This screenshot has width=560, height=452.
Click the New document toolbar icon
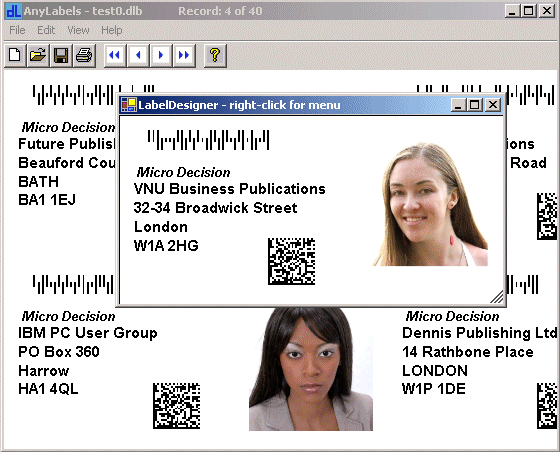[x=15, y=55]
